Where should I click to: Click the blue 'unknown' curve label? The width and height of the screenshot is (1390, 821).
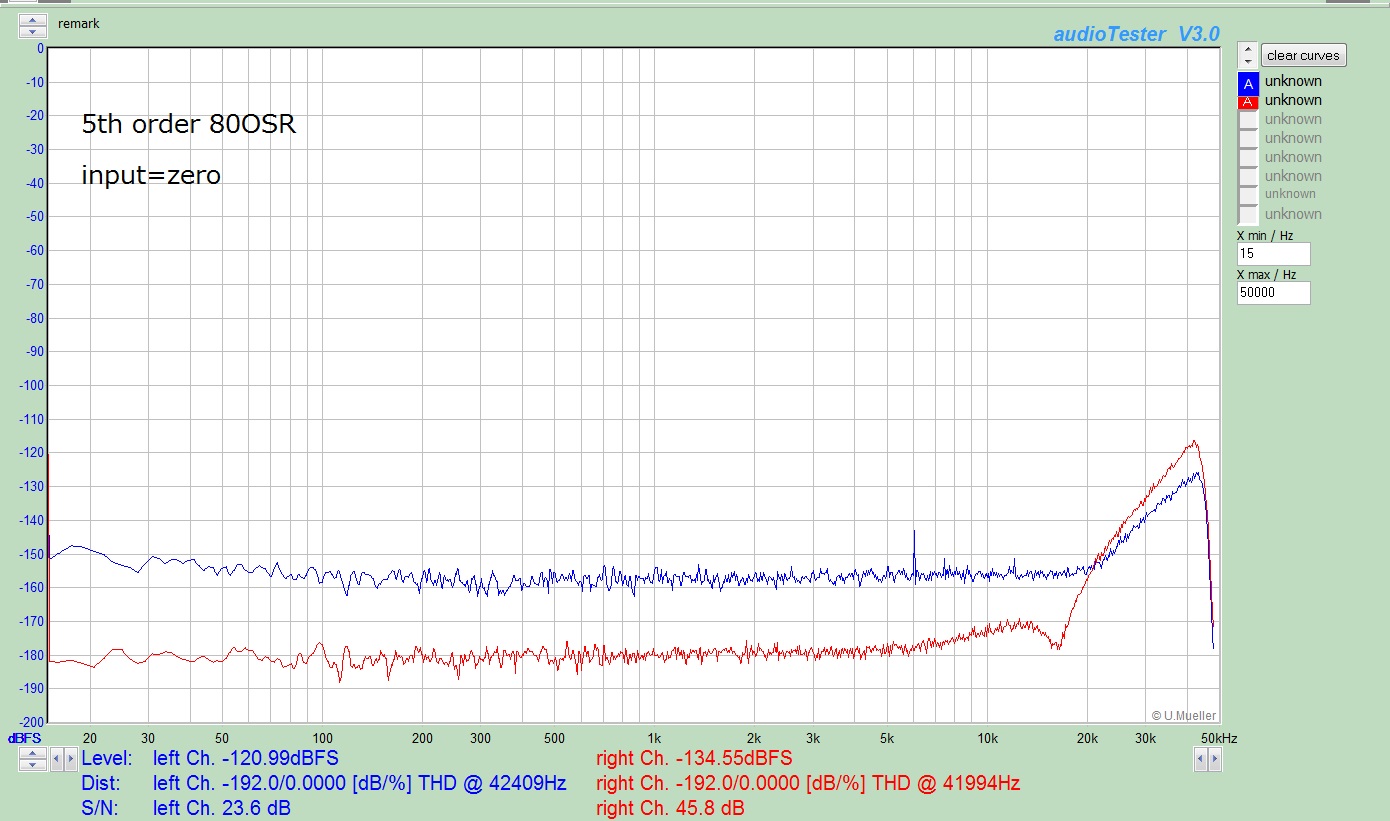pos(1293,81)
